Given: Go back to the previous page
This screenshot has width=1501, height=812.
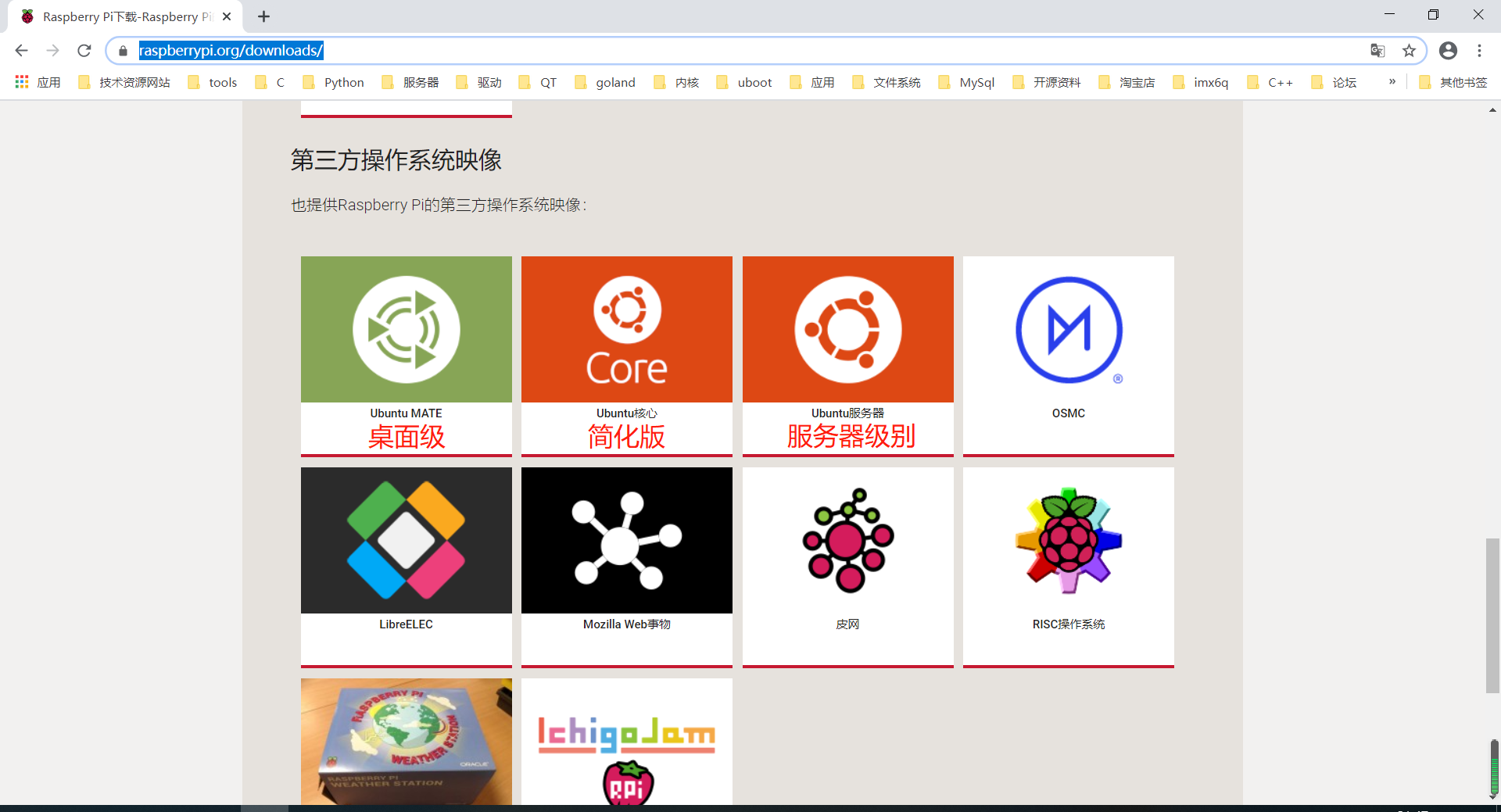Looking at the screenshot, I should tap(21, 51).
